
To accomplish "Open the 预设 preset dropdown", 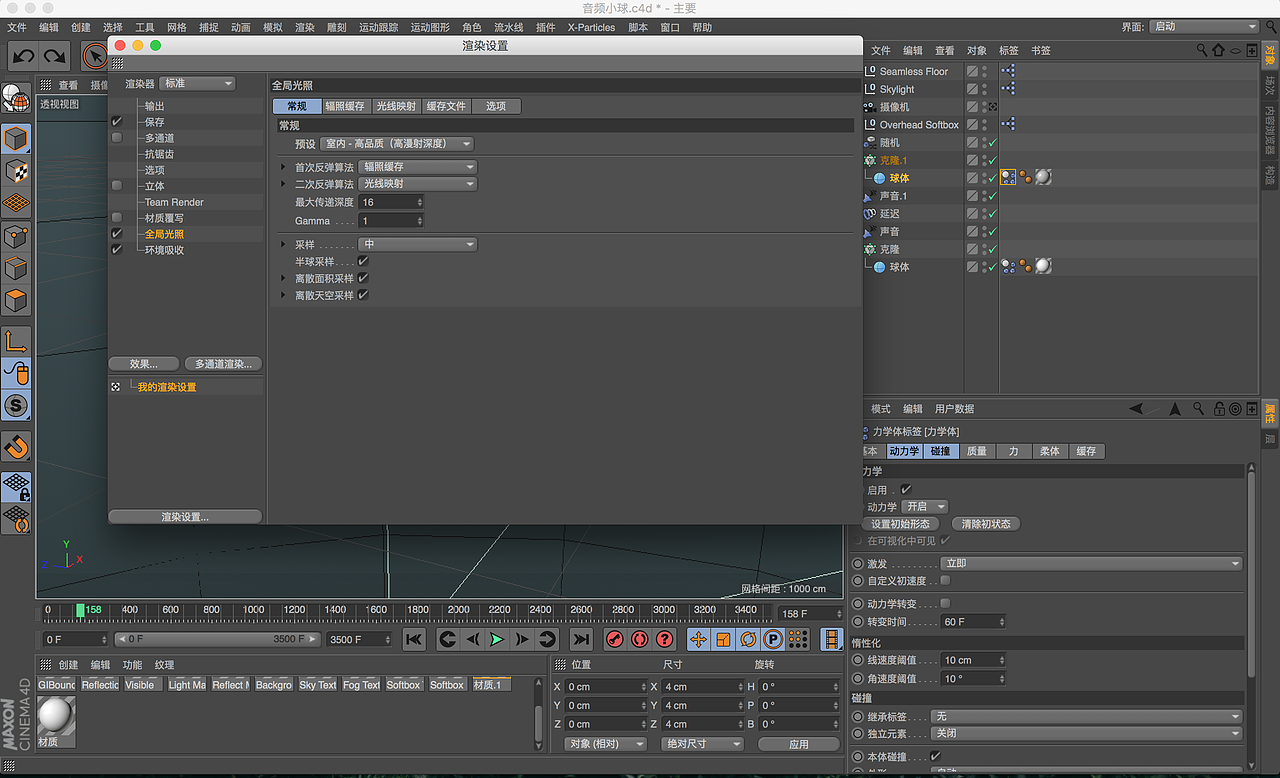I will (397, 144).
